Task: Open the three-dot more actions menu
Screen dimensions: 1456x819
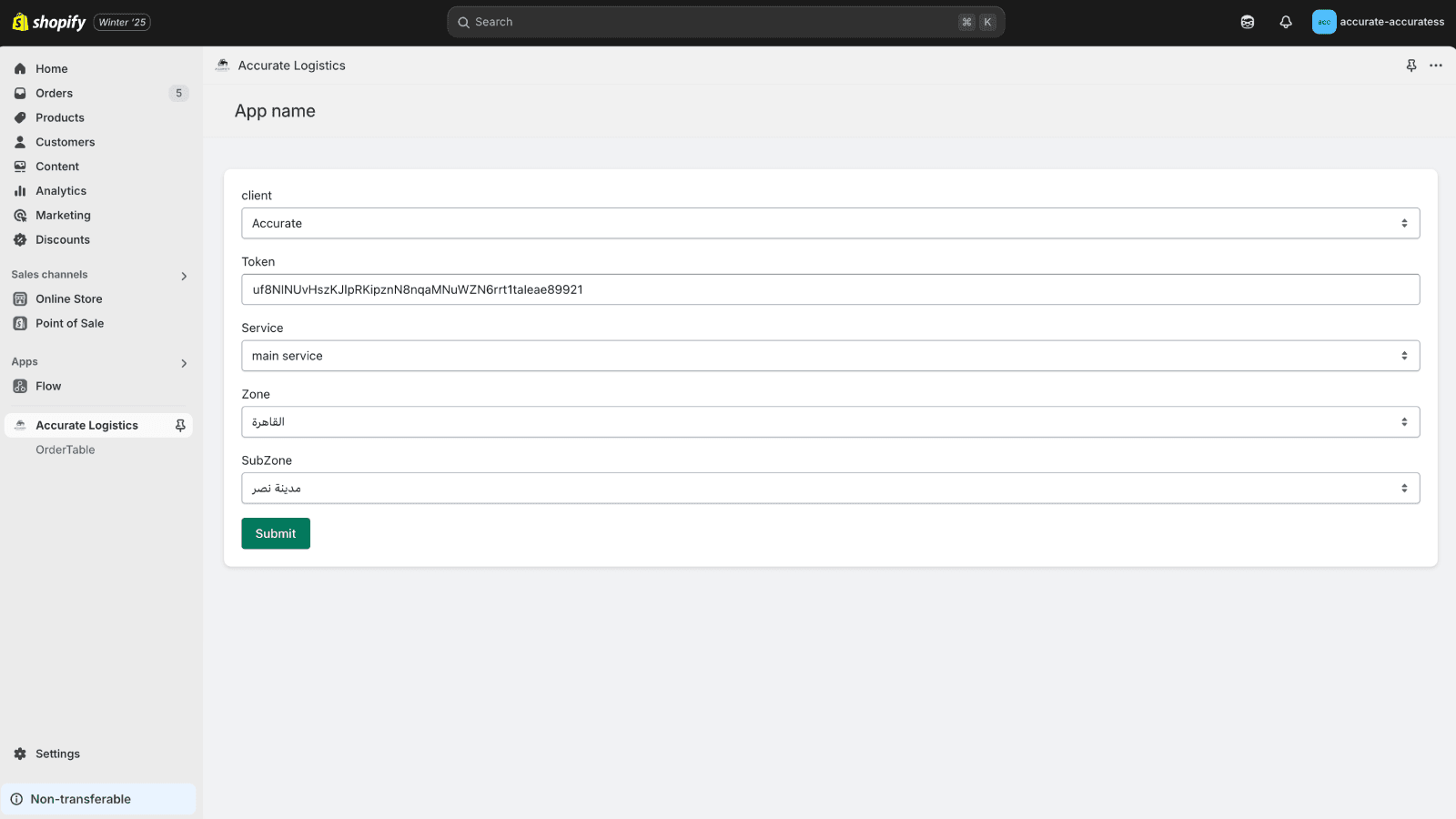Action: pos(1435,66)
